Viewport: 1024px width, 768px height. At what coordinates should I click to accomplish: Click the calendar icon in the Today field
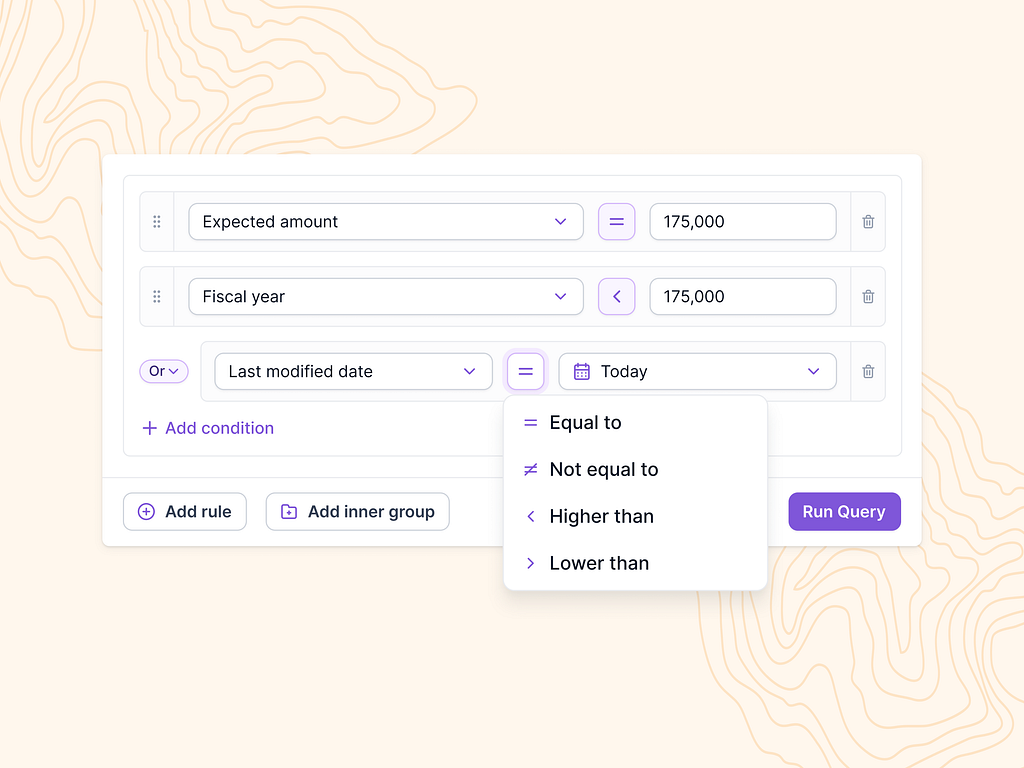pos(580,371)
